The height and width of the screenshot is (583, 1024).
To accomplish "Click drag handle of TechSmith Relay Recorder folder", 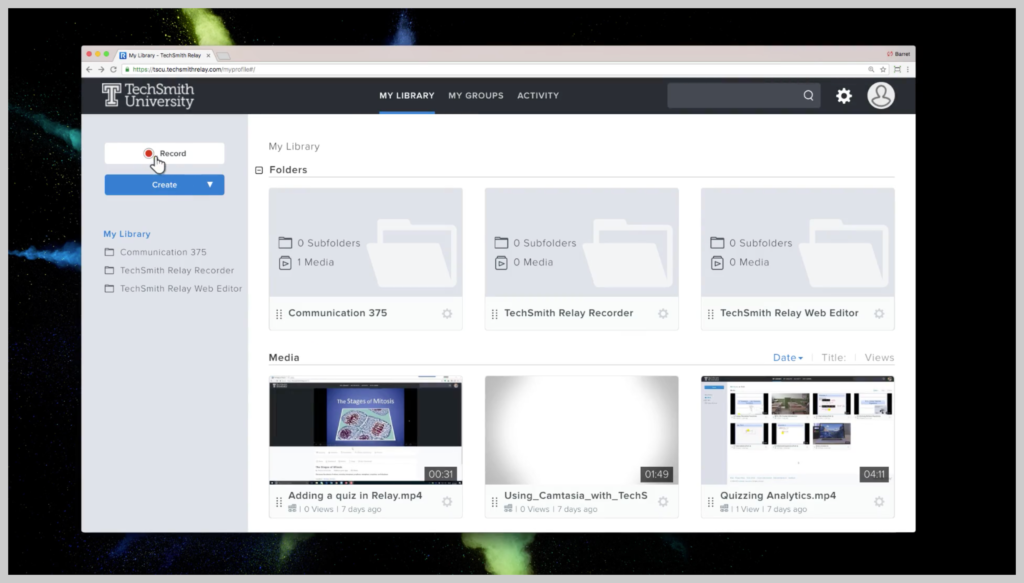I will (494, 314).
